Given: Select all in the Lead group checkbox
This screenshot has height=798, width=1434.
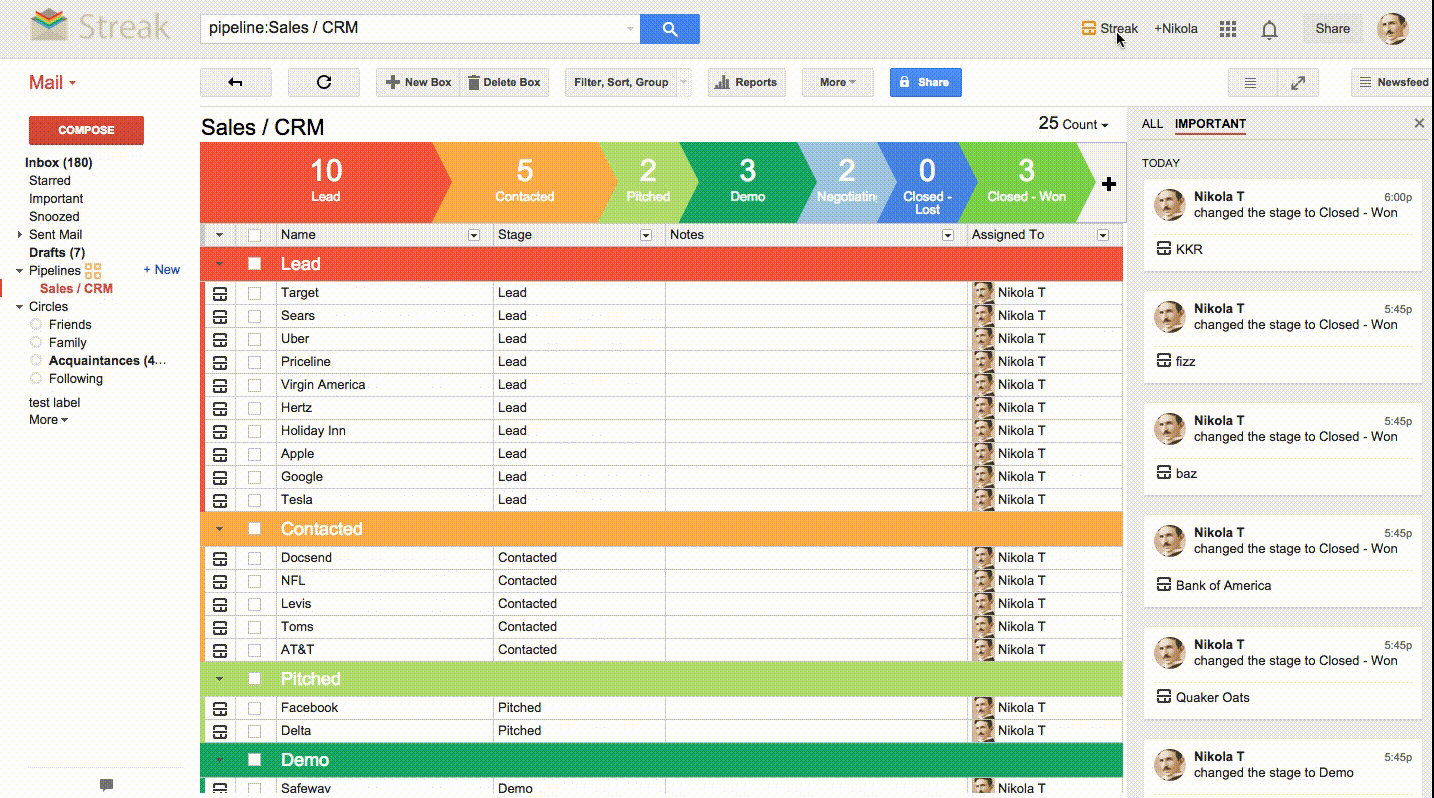Looking at the screenshot, I should [x=254, y=264].
